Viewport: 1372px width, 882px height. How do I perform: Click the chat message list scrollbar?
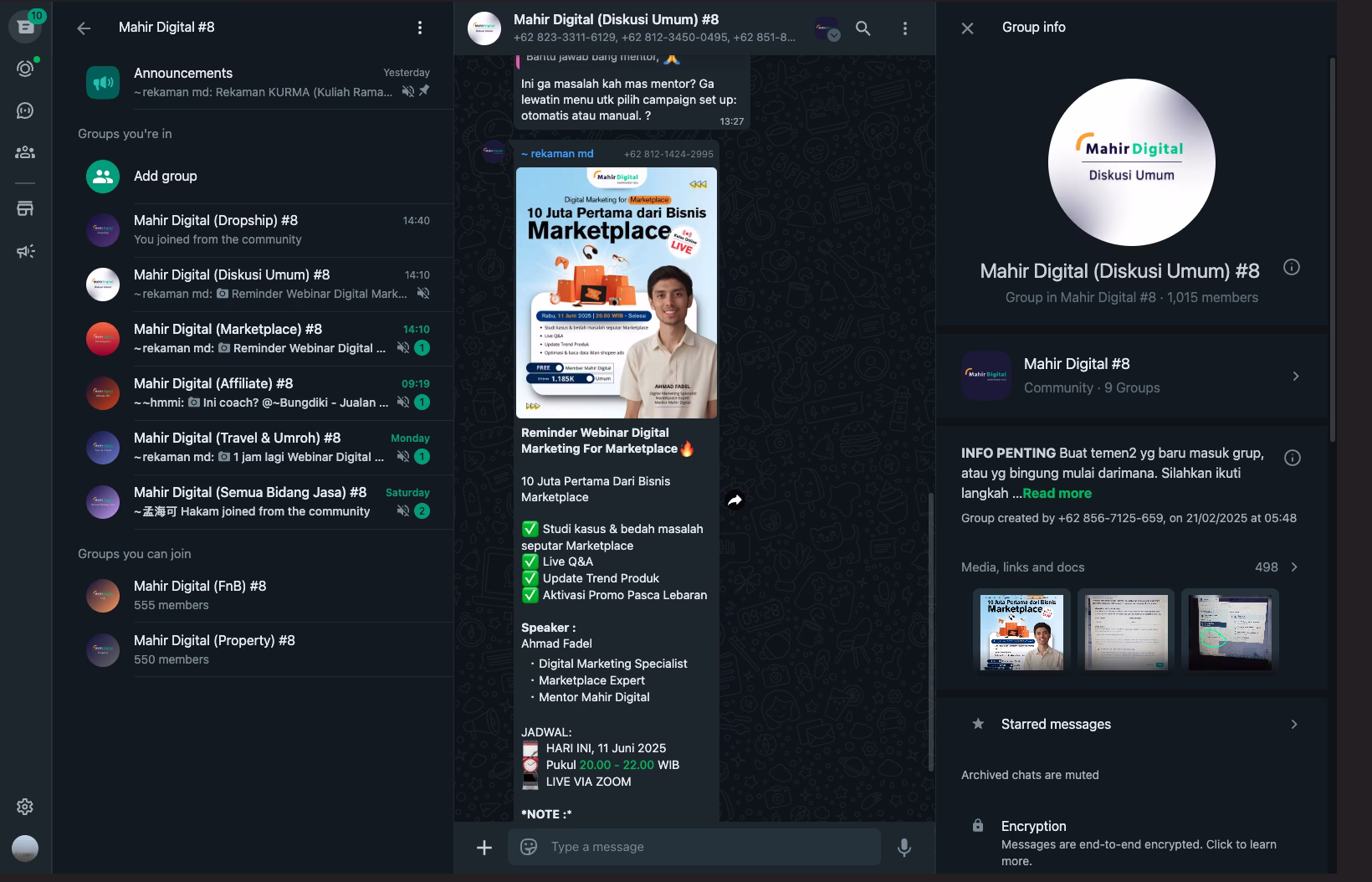click(x=930, y=632)
